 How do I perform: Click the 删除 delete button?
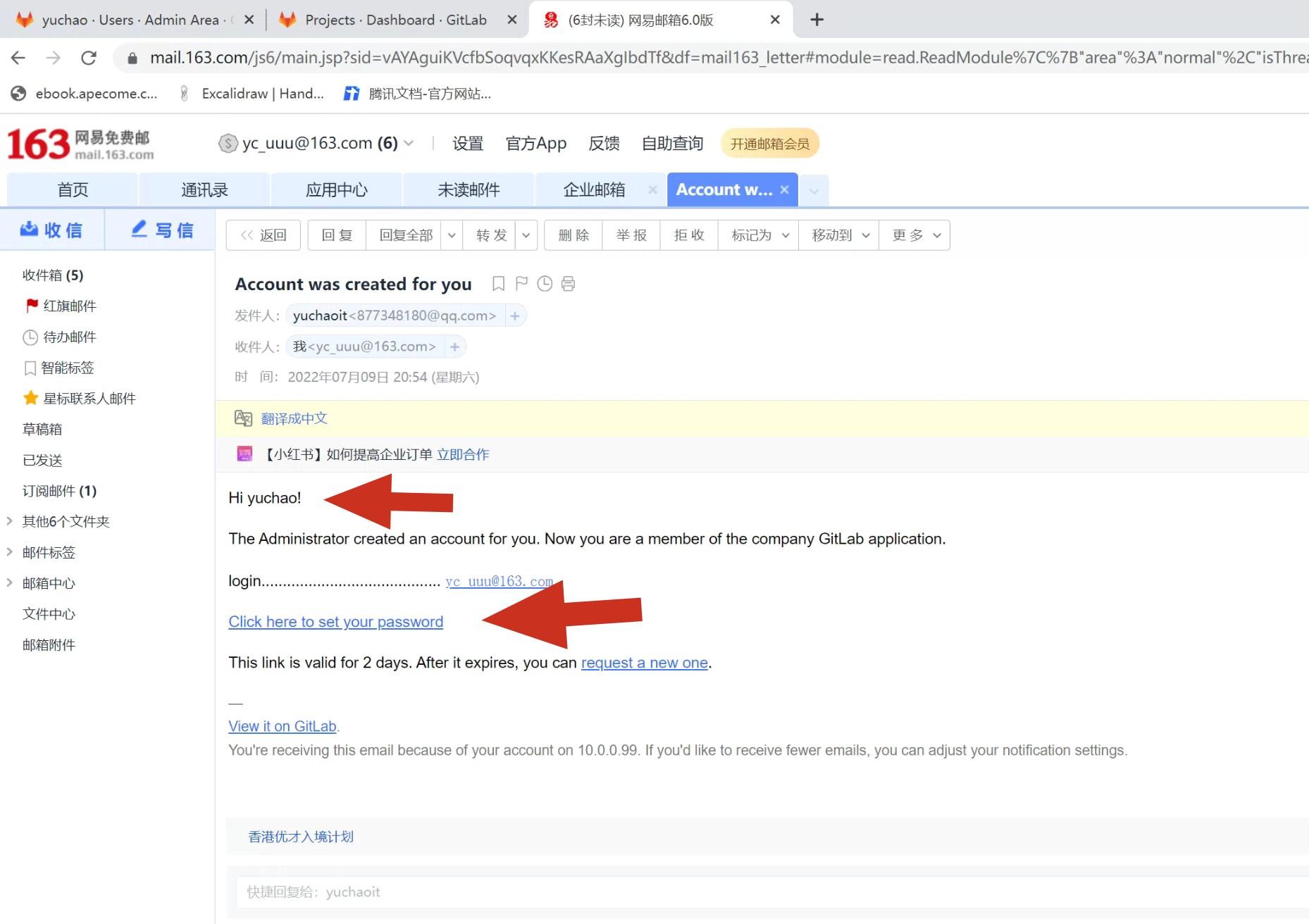(x=573, y=235)
